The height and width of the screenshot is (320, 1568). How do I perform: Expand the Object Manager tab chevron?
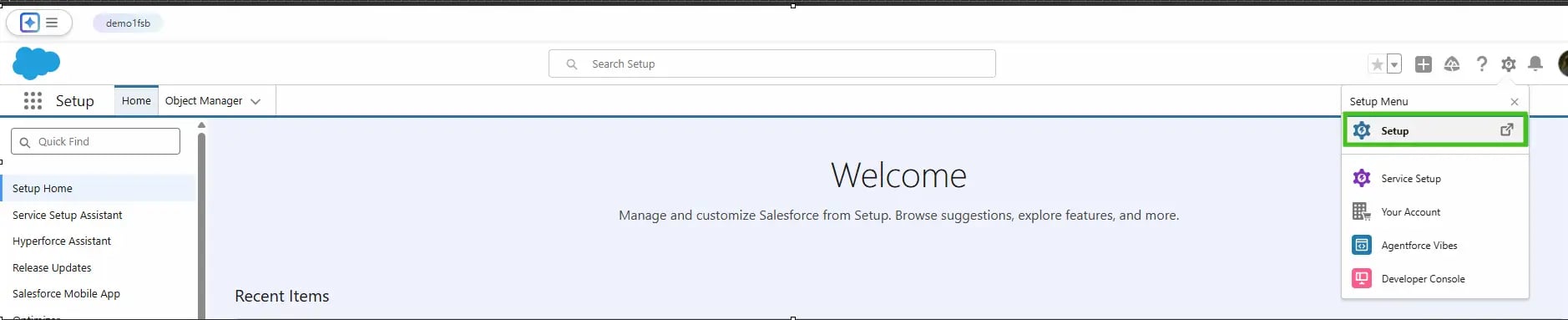point(255,101)
